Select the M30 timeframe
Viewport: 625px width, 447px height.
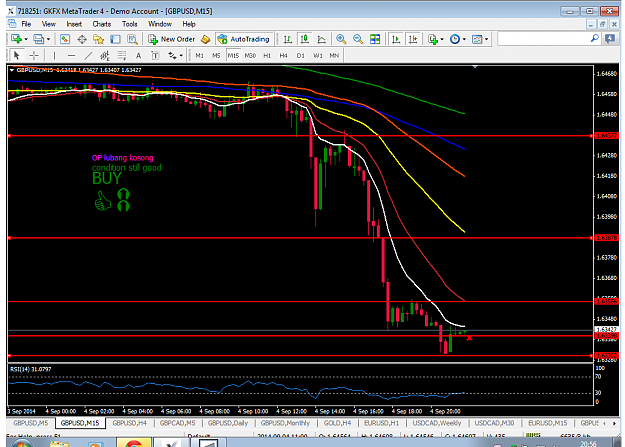click(x=250, y=55)
